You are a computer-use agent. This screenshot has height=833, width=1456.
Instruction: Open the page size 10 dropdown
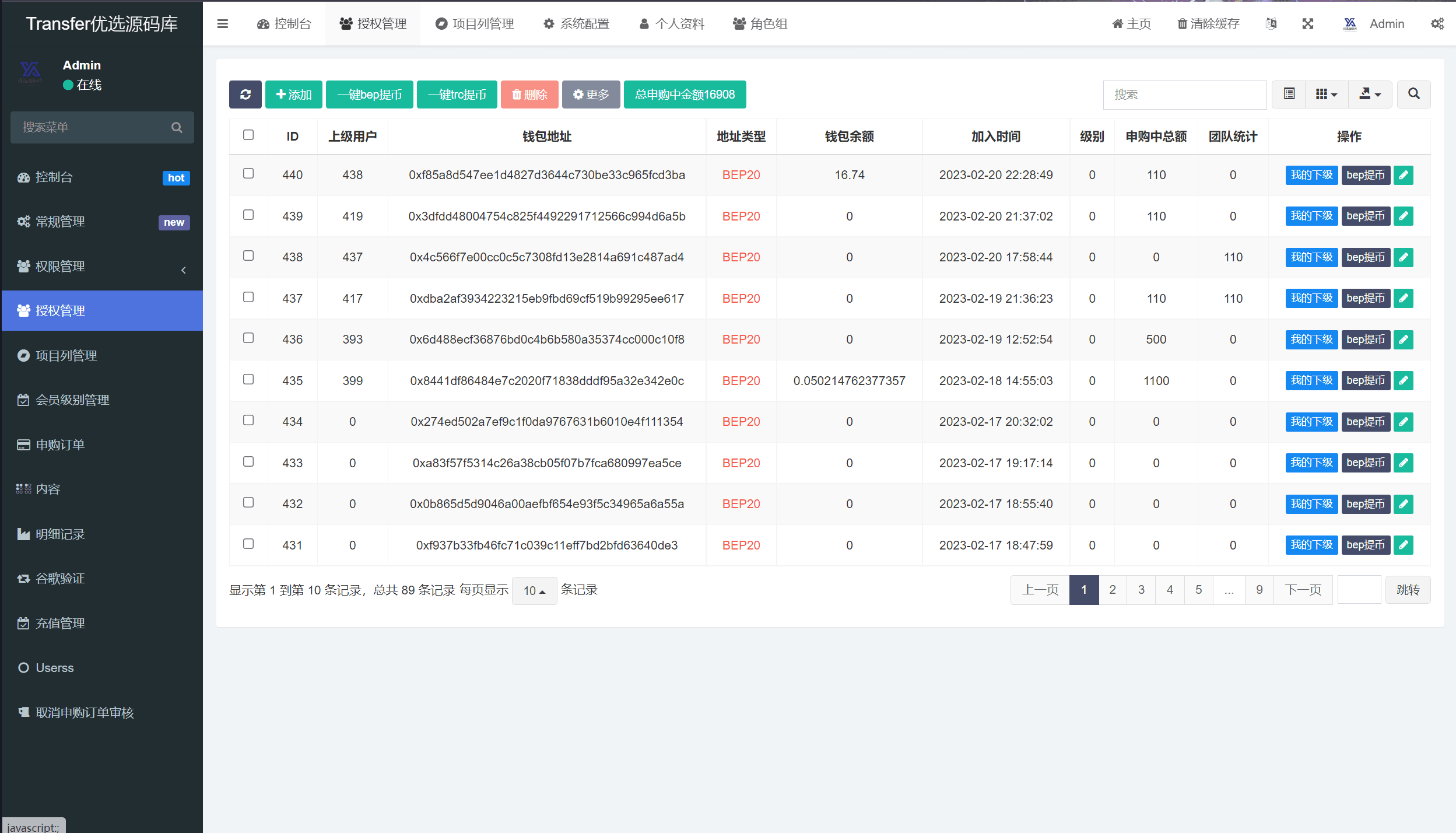(534, 590)
